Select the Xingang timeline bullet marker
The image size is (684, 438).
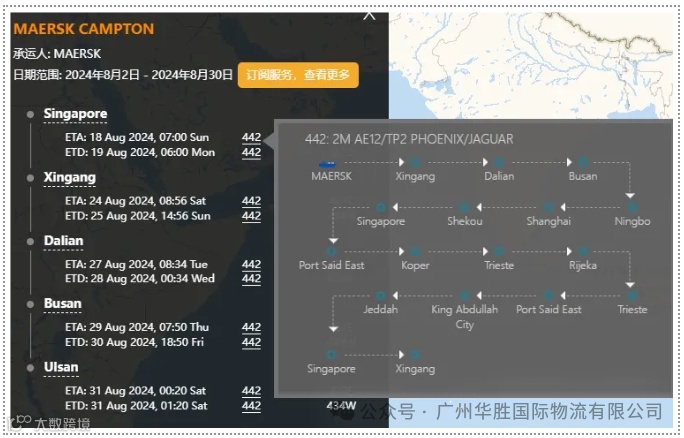pyautogui.click(x=30, y=178)
